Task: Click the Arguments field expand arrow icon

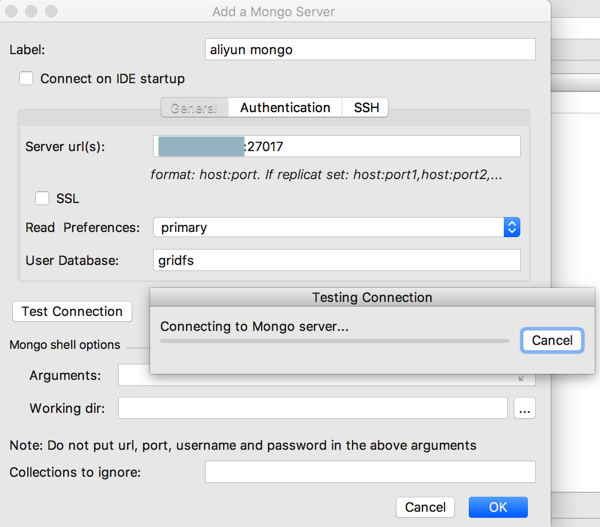Action: pos(521,378)
